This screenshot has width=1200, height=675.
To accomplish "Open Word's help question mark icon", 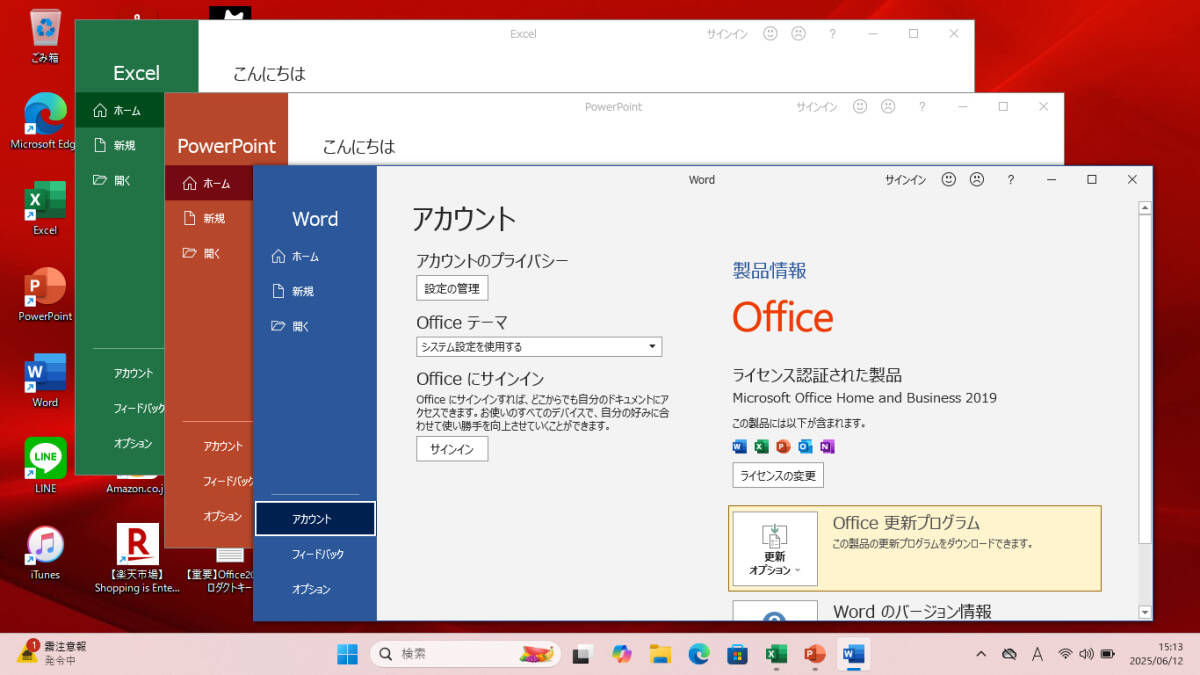I will (1011, 180).
